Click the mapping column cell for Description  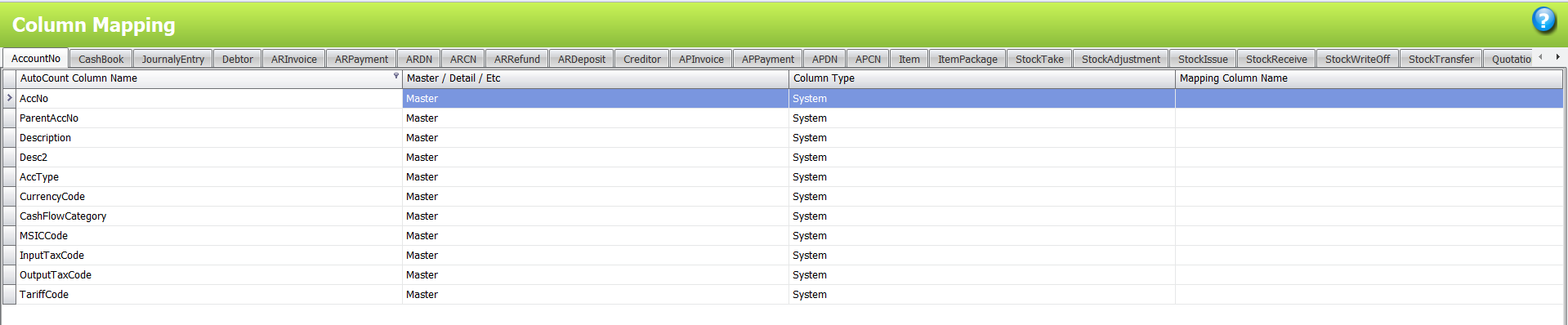[x=1369, y=137]
